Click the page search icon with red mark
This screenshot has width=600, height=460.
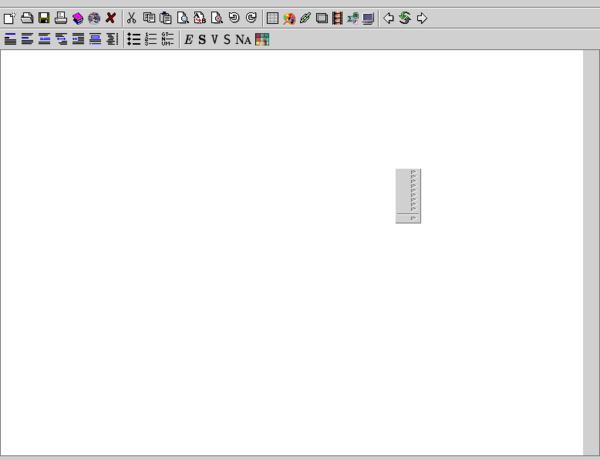point(217,18)
